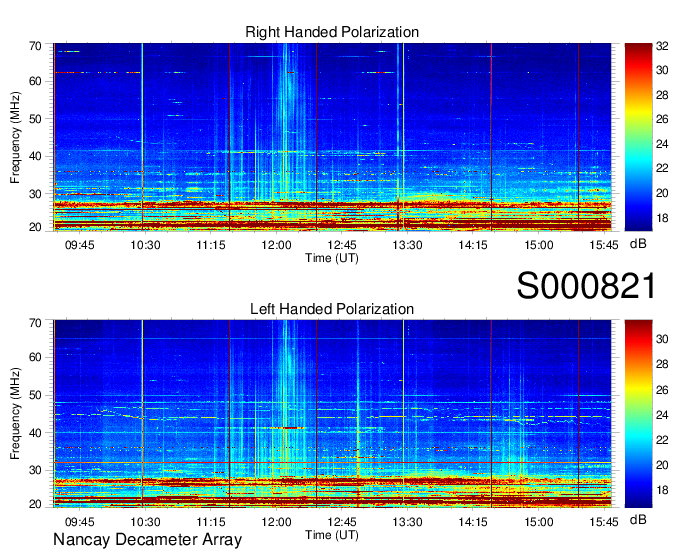This screenshot has height=552, width=680.
Task: Click the 18 value on Right Handed colorbar
Action: tap(662, 218)
